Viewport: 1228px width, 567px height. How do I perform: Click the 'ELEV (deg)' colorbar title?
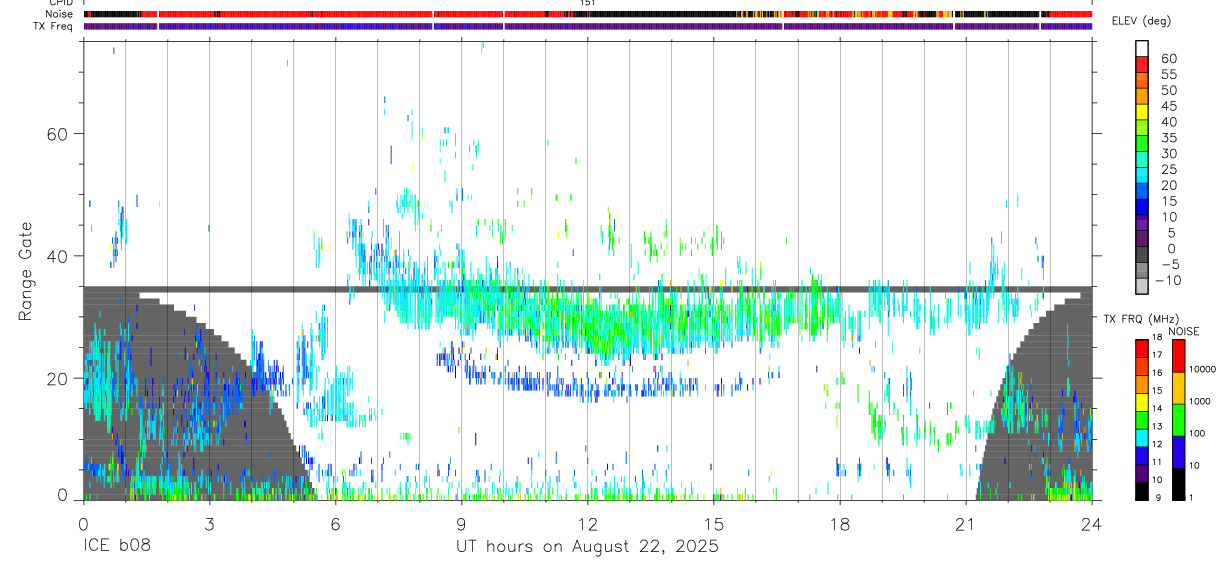tap(1140, 21)
